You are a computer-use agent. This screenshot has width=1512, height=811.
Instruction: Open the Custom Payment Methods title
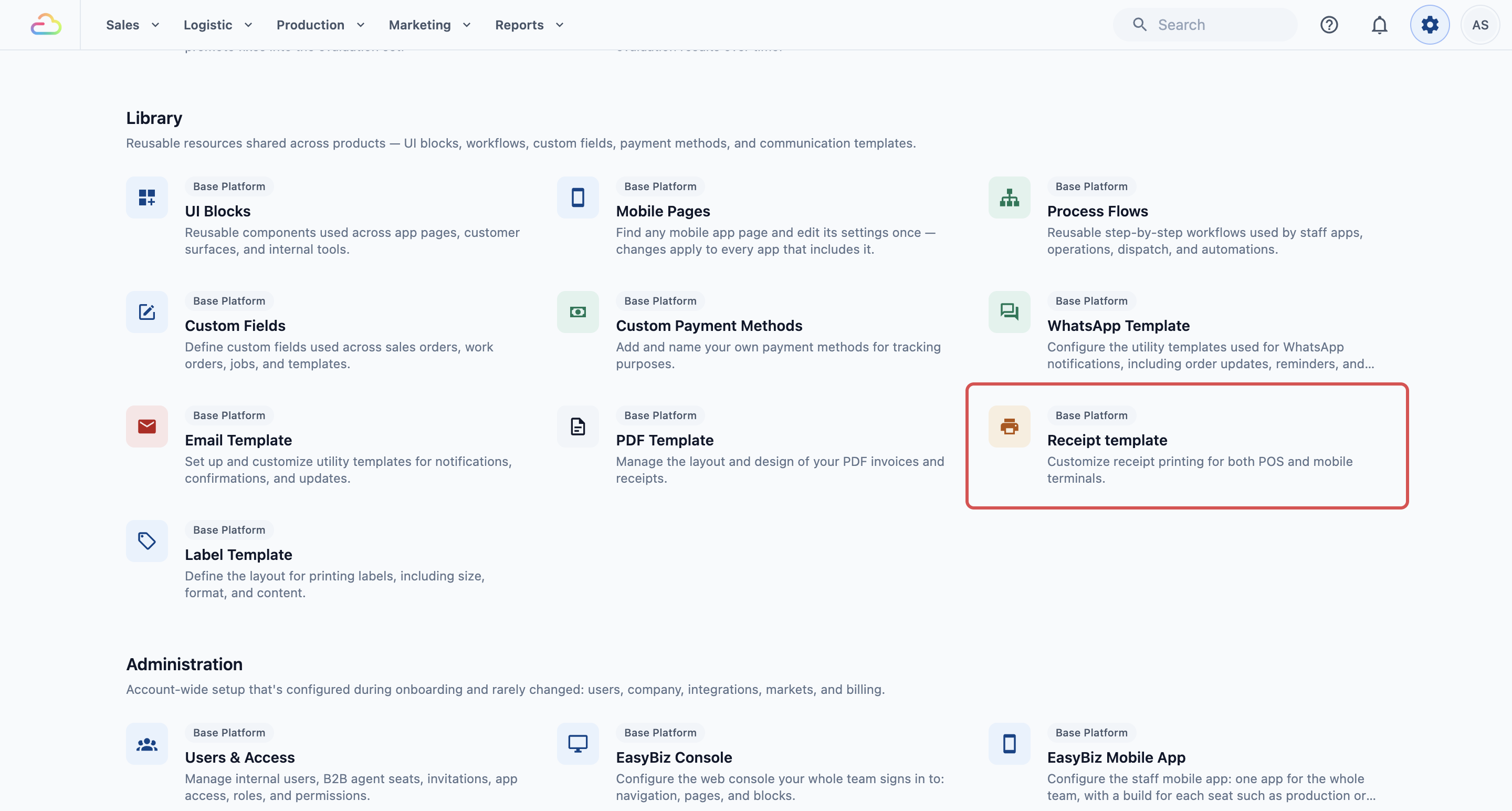click(709, 325)
